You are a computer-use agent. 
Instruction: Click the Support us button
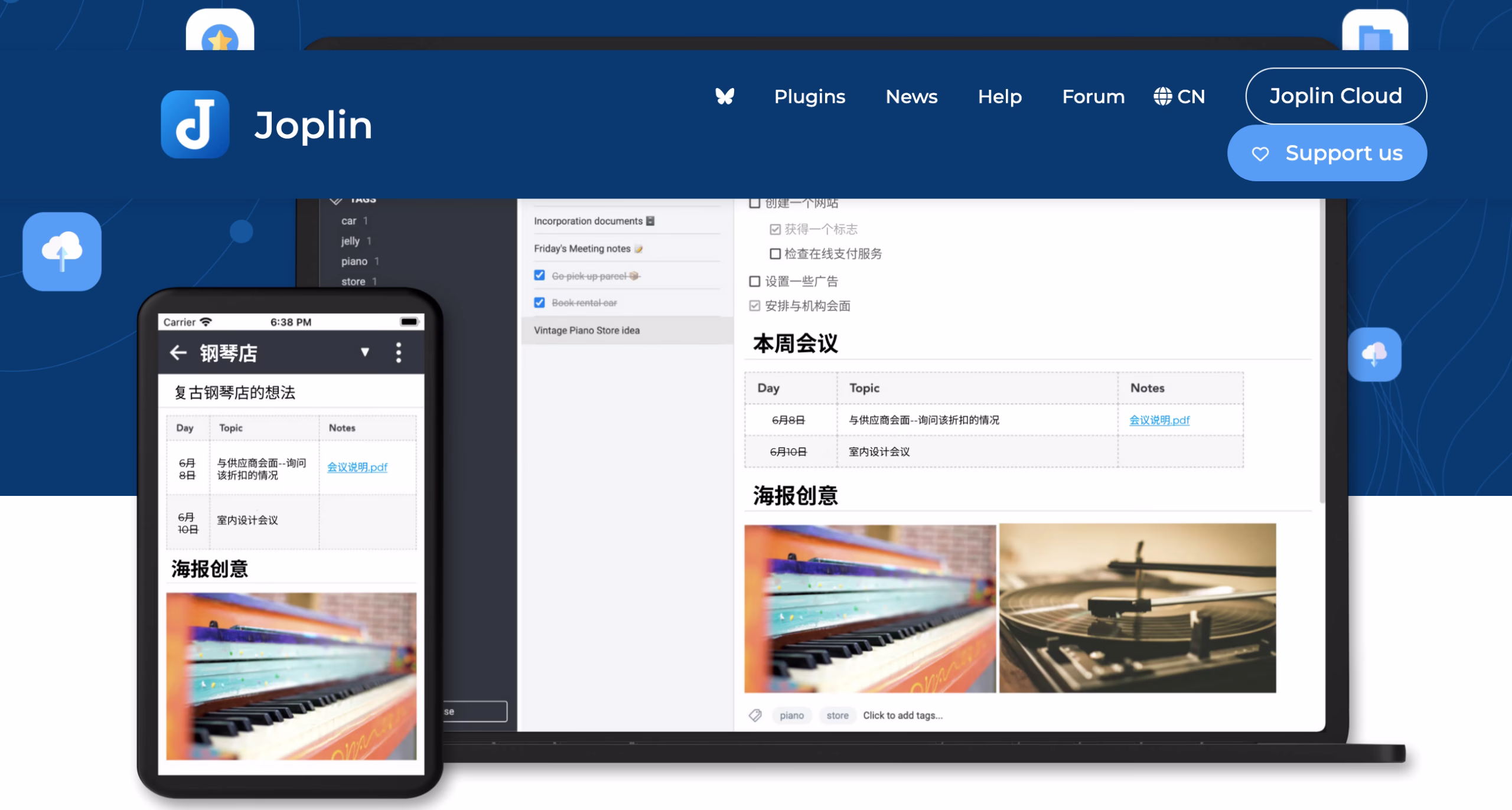tap(1327, 153)
